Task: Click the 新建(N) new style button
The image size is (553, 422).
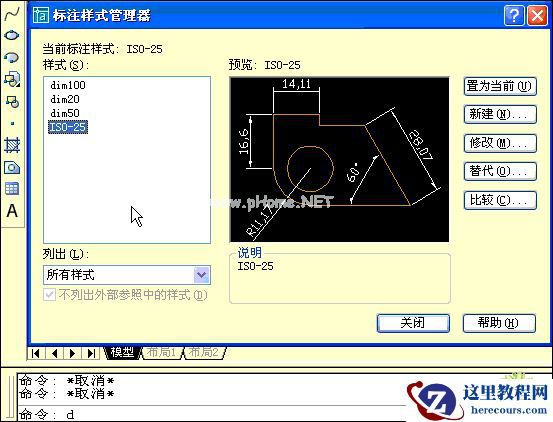Action: [x=500, y=114]
